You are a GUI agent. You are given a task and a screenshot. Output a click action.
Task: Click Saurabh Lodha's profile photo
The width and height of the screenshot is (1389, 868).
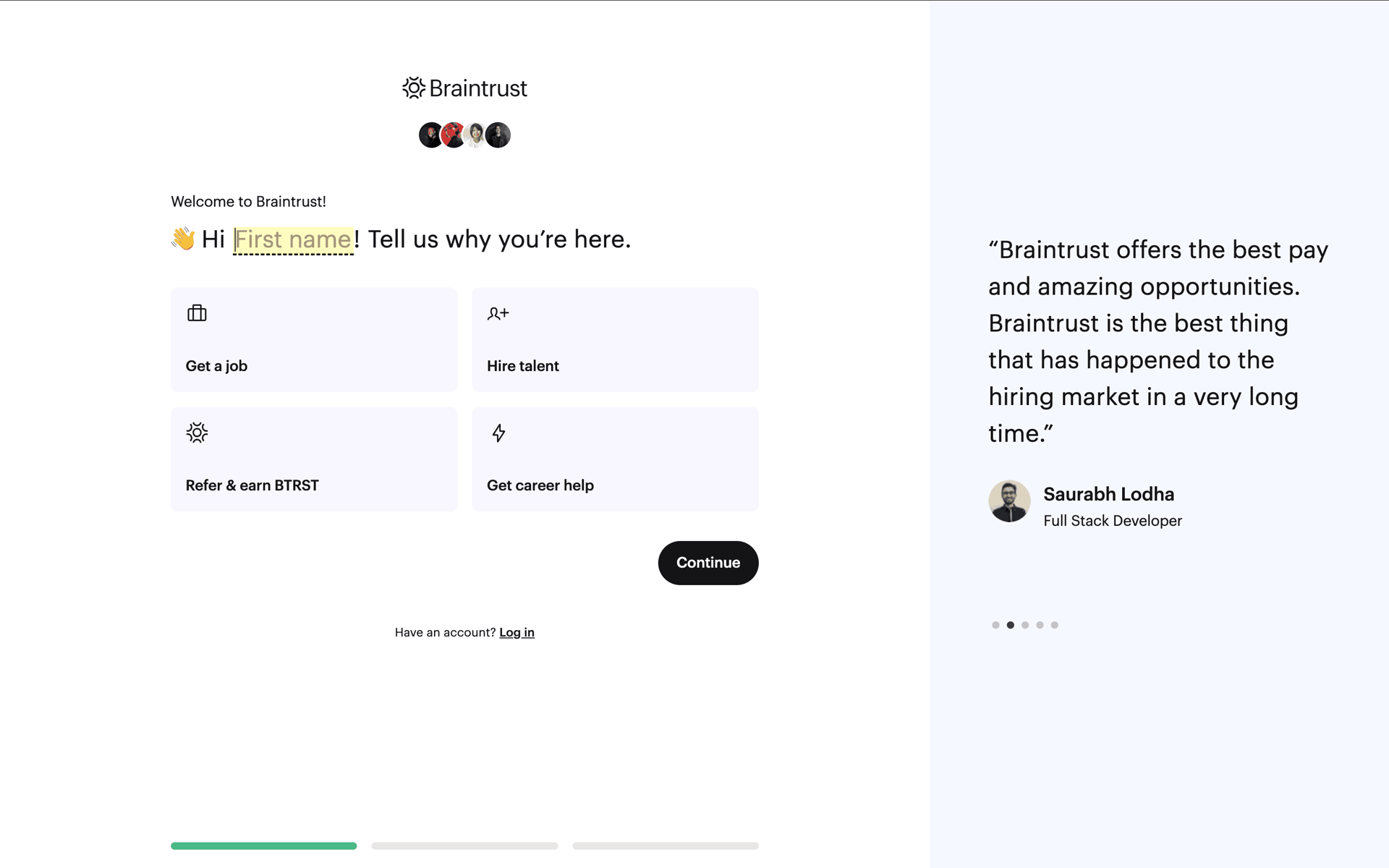[1009, 501]
